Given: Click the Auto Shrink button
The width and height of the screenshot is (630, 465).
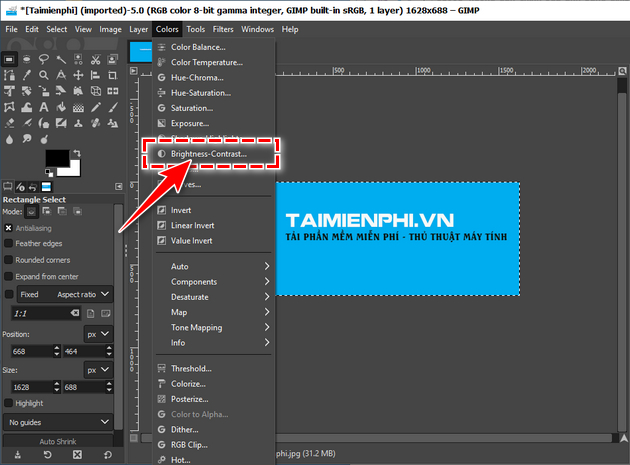Looking at the screenshot, I should [58, 441].
